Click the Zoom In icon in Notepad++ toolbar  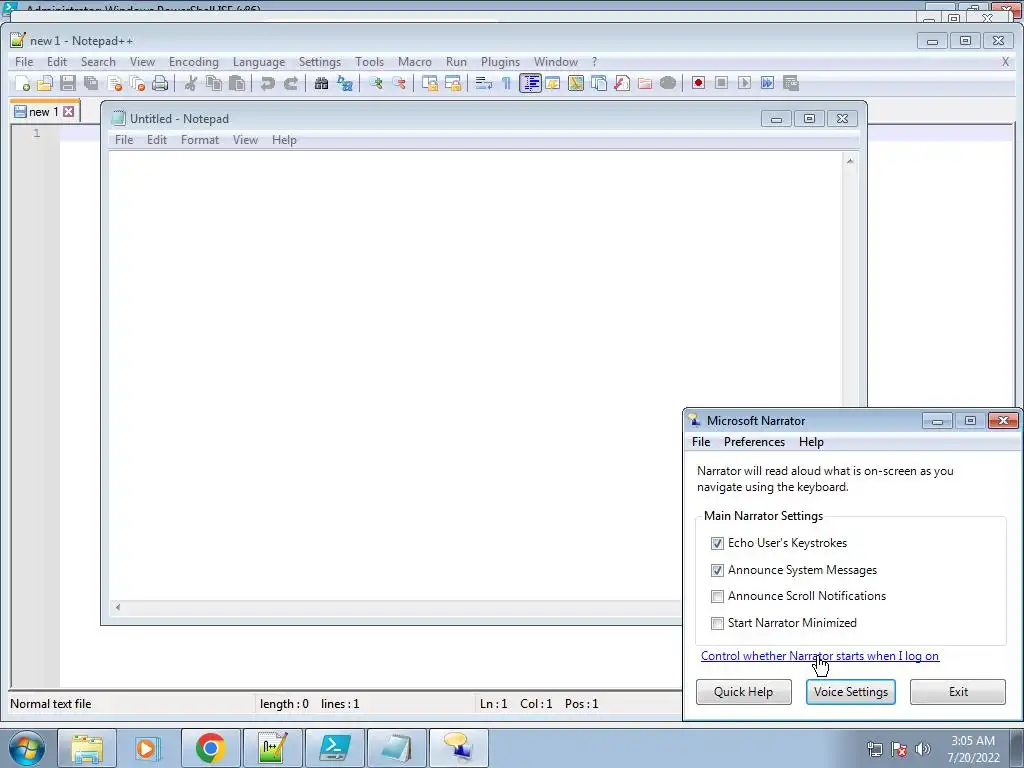[x=376, y=83]
